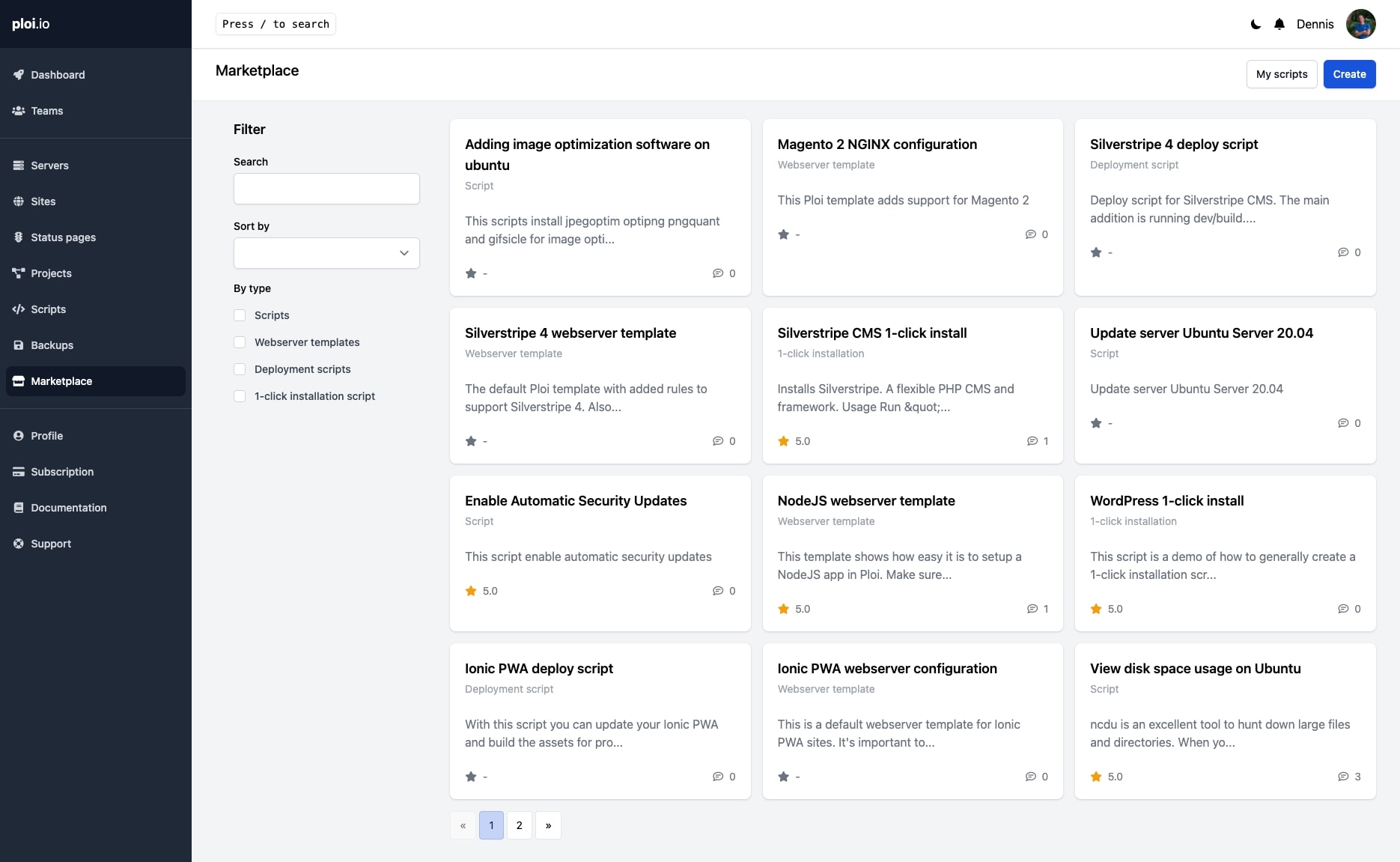Enable the Scripts filter checkbox
Image resolution: width=1400 pixels, height=862 pixels.
click(240, 315)
